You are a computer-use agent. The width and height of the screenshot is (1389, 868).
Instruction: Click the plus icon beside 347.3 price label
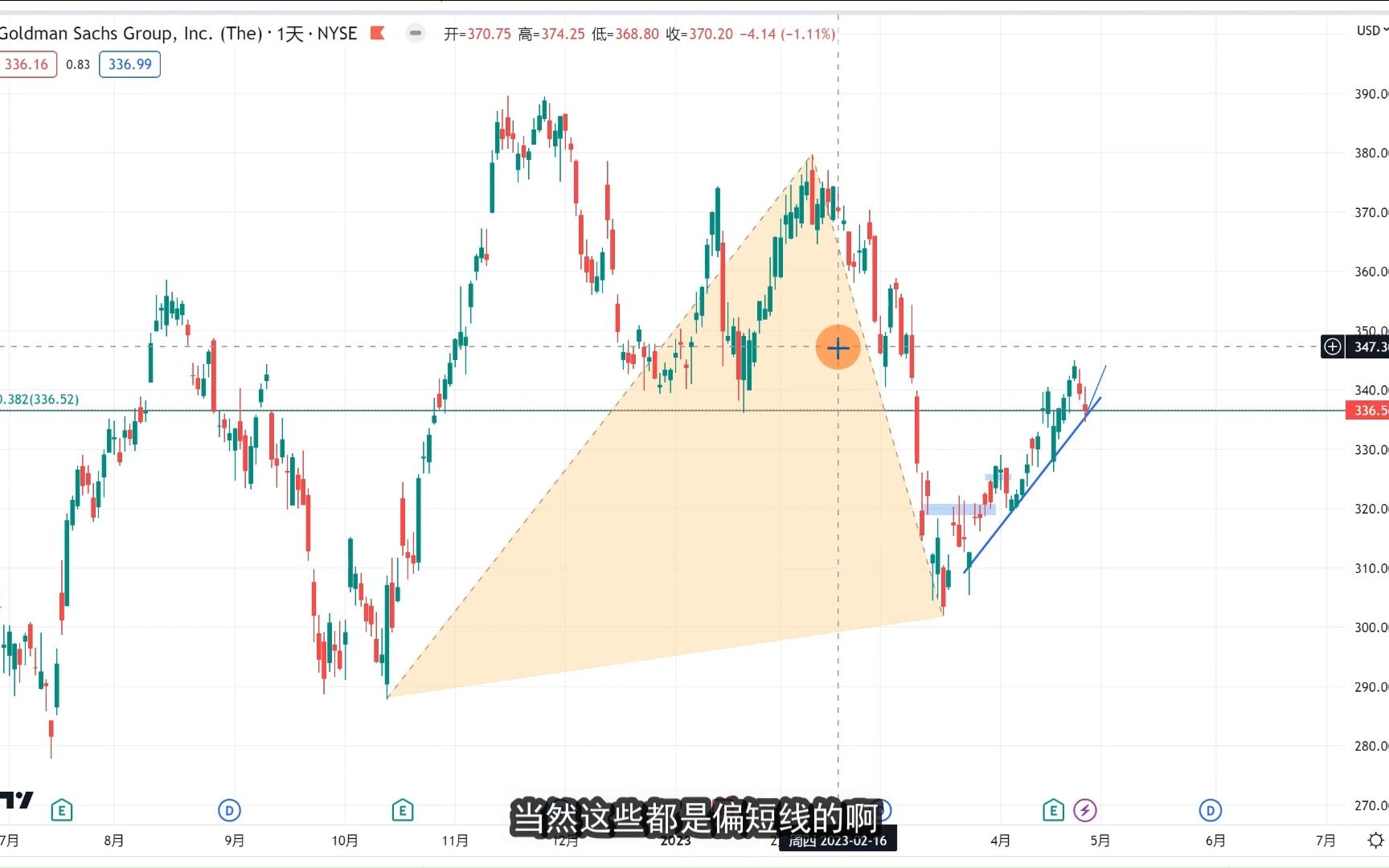point(1332,346)
